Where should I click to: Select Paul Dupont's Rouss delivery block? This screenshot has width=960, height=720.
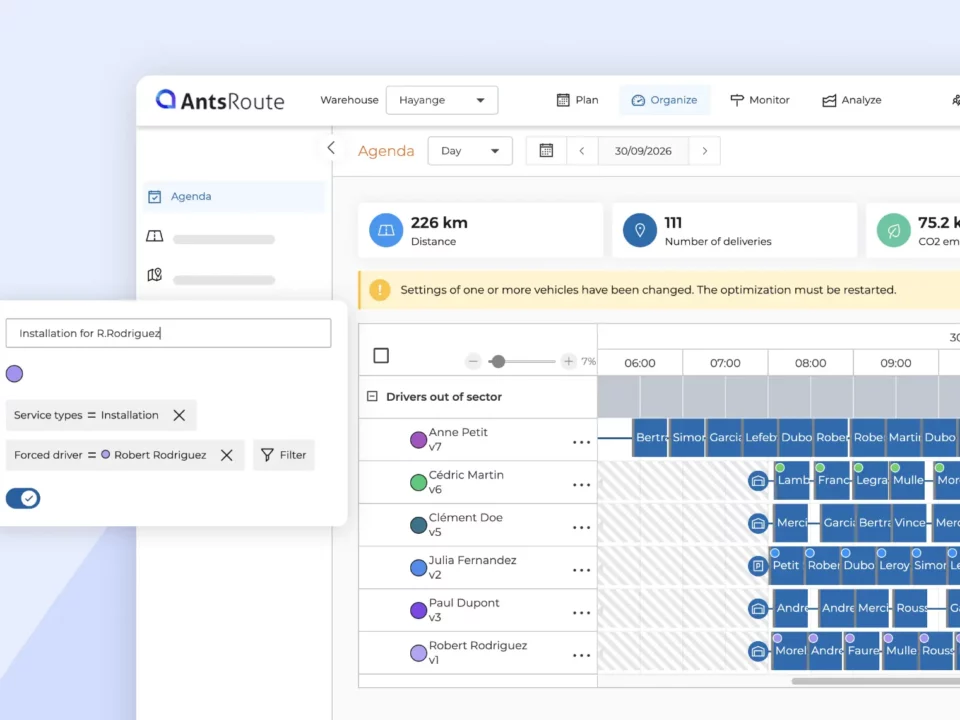coord(910,608)
